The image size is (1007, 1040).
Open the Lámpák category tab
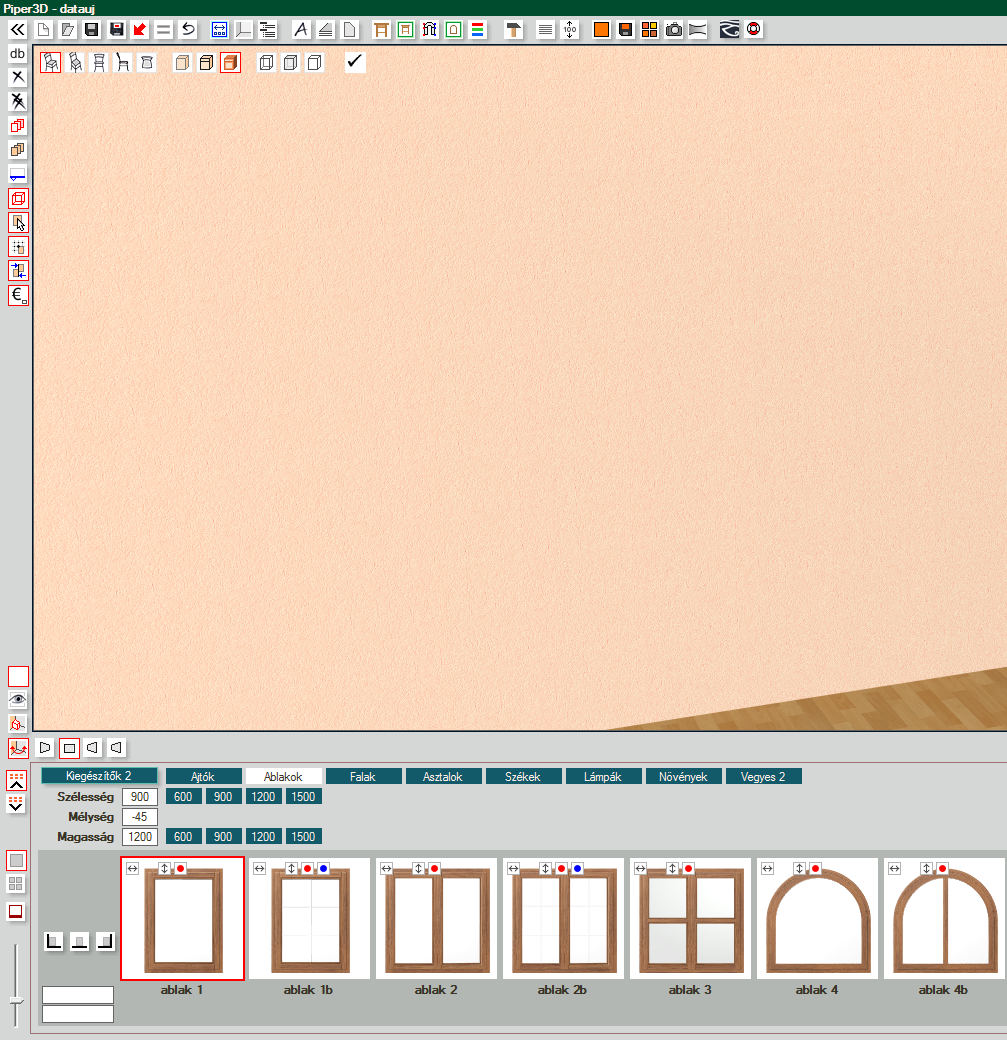click(603, 776)
